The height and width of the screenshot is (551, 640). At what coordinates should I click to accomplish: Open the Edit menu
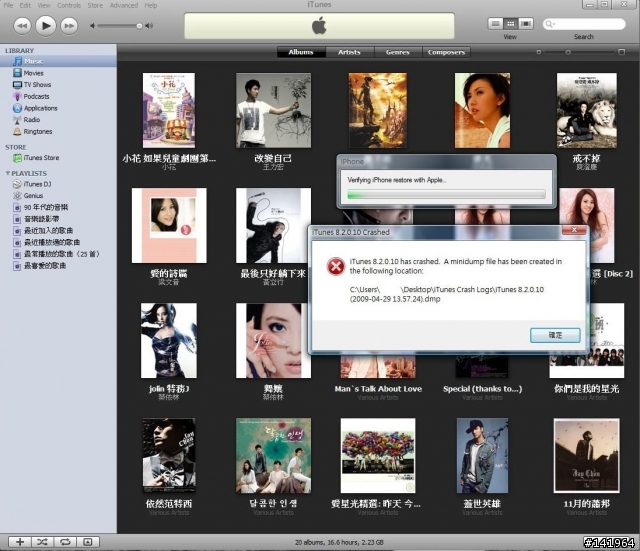[x=25, y=5]
